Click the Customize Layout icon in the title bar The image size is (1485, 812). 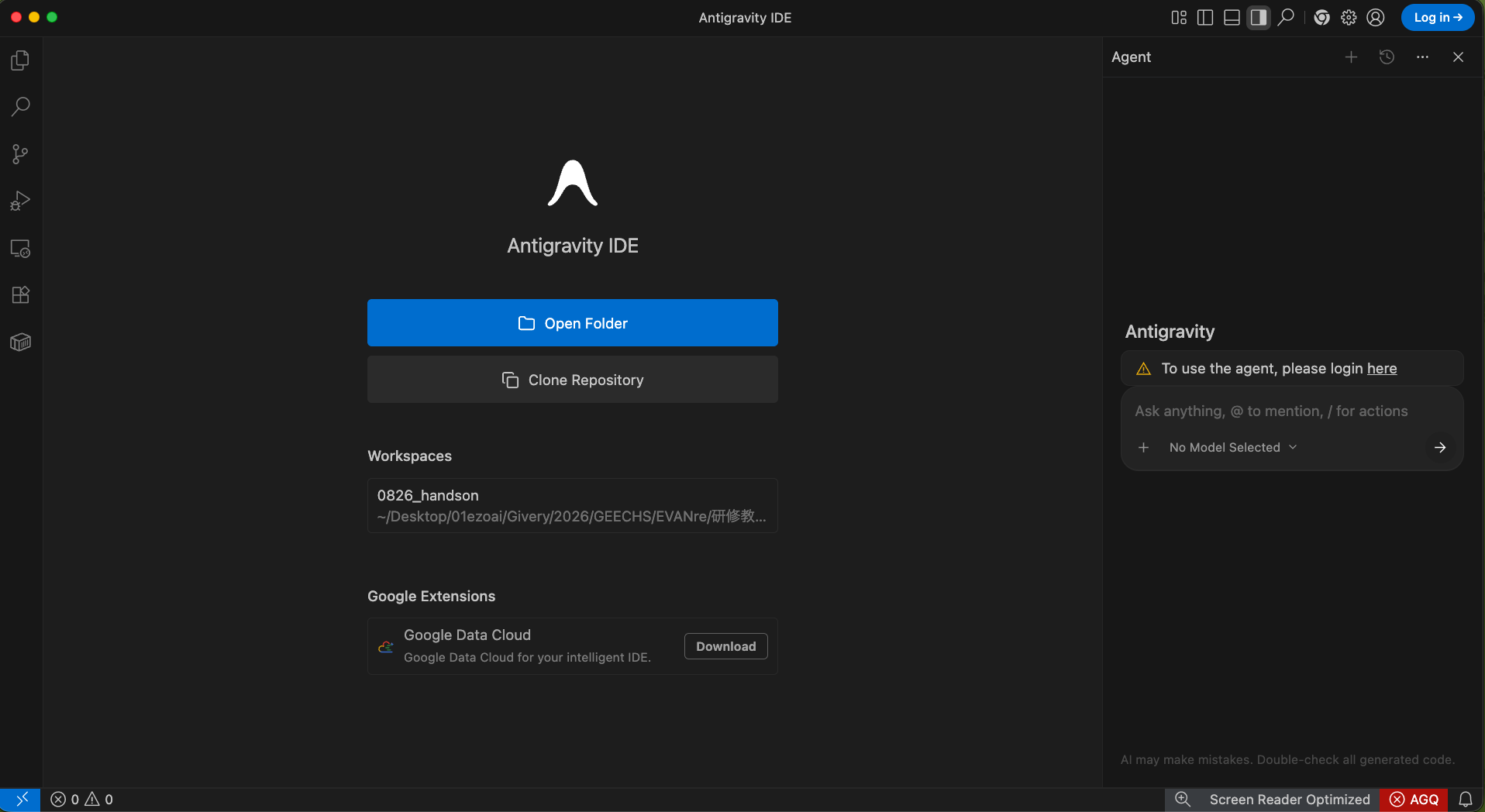coord(1179,17)
